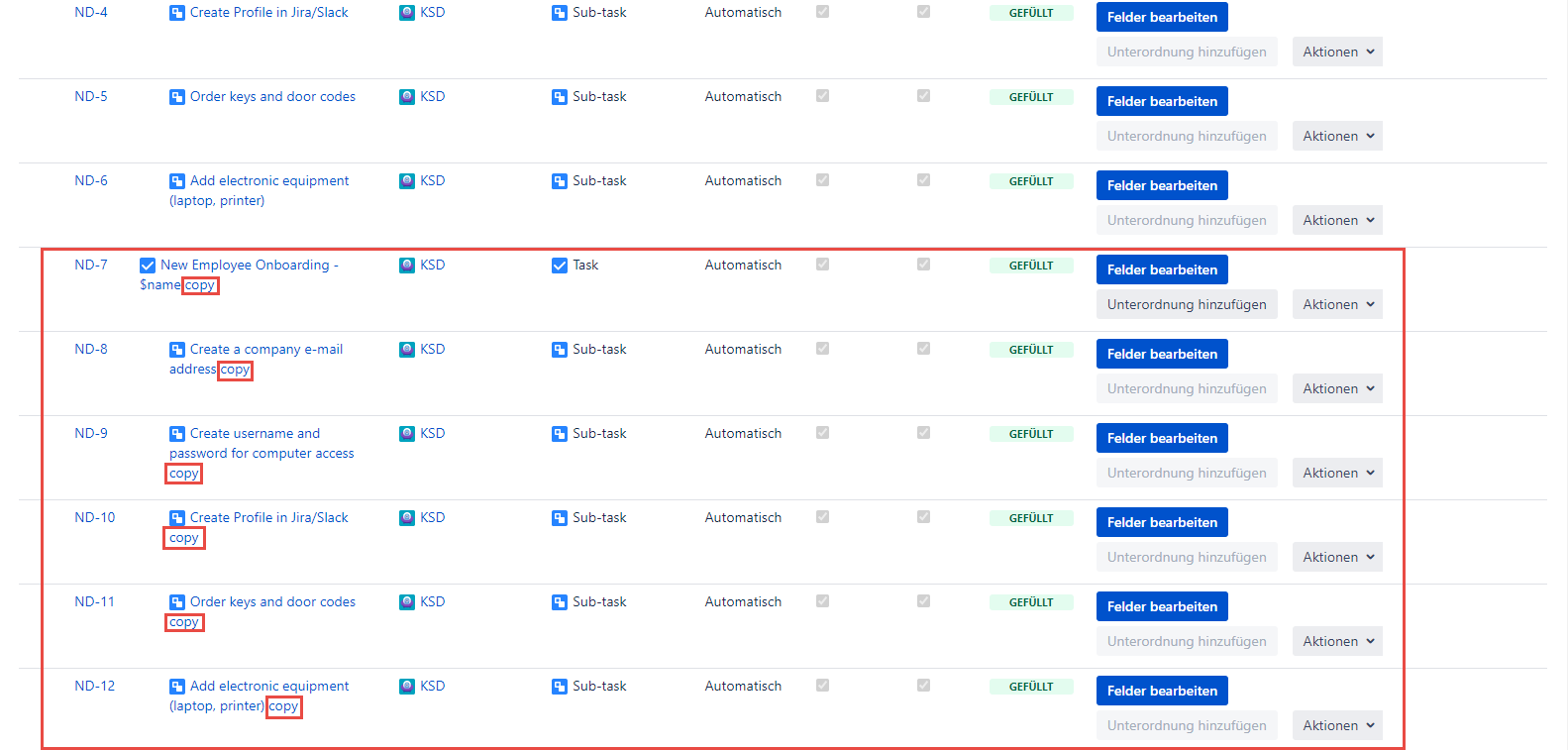Click the KSD project avatar in ND-12 row
The height and width of the screenshot is (750, 1568).
coord(407,687)
